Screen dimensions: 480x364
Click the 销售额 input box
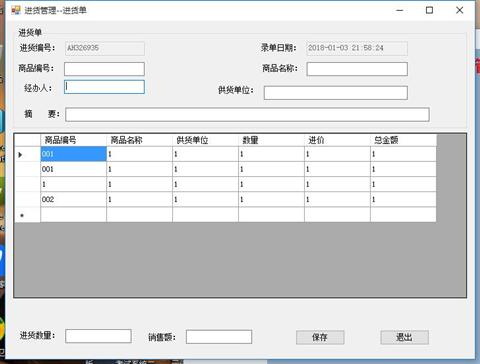(x=219, y=337)
